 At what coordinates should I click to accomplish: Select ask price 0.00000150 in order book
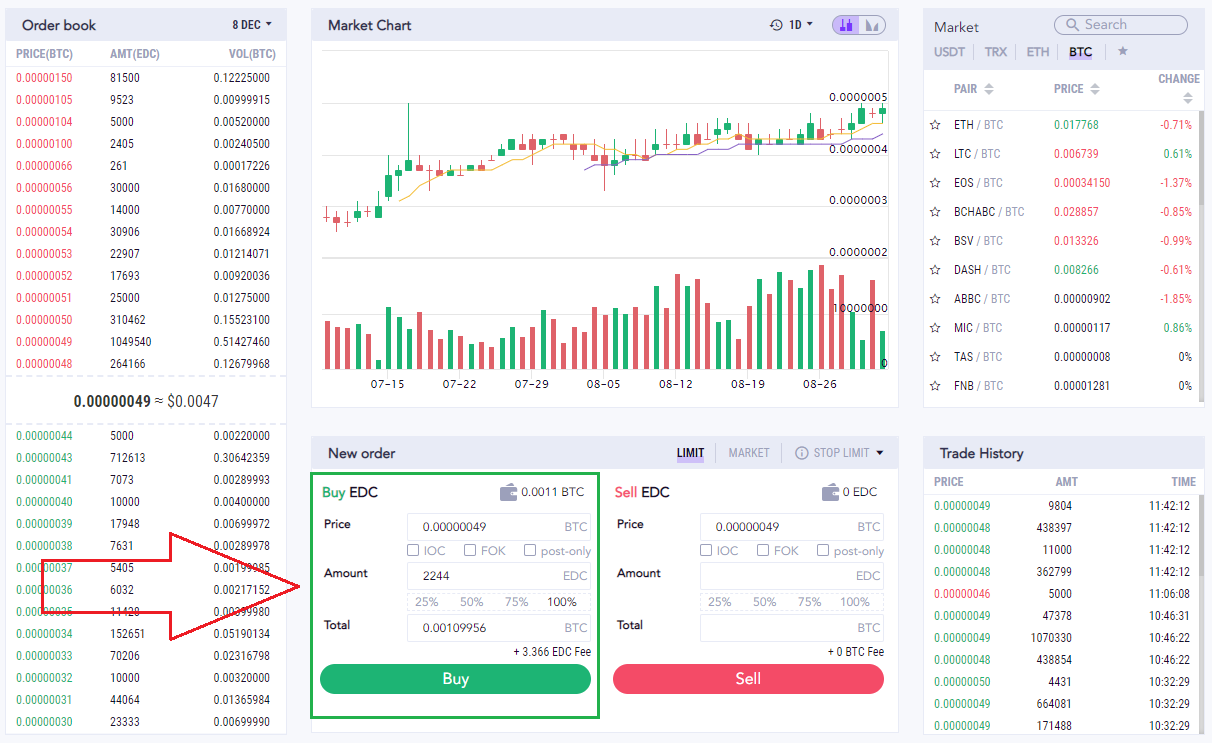[x=44, y=78]
